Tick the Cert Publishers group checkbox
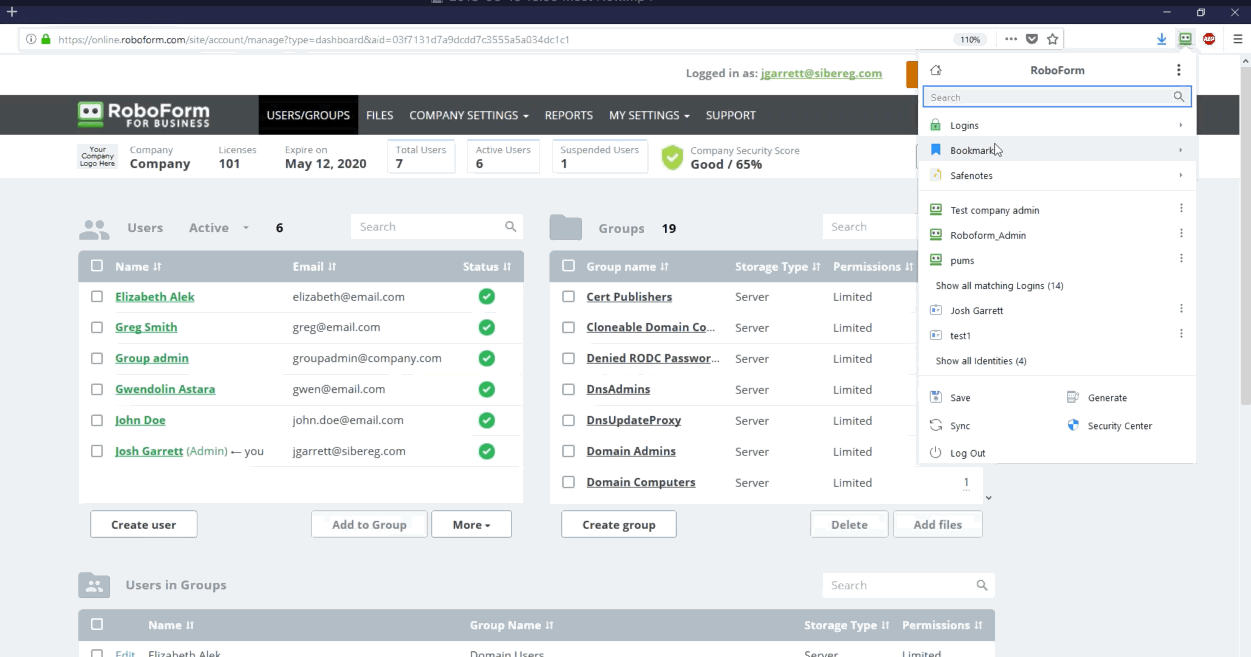This screenshot has width=1251, height=657. coord(568,297)
